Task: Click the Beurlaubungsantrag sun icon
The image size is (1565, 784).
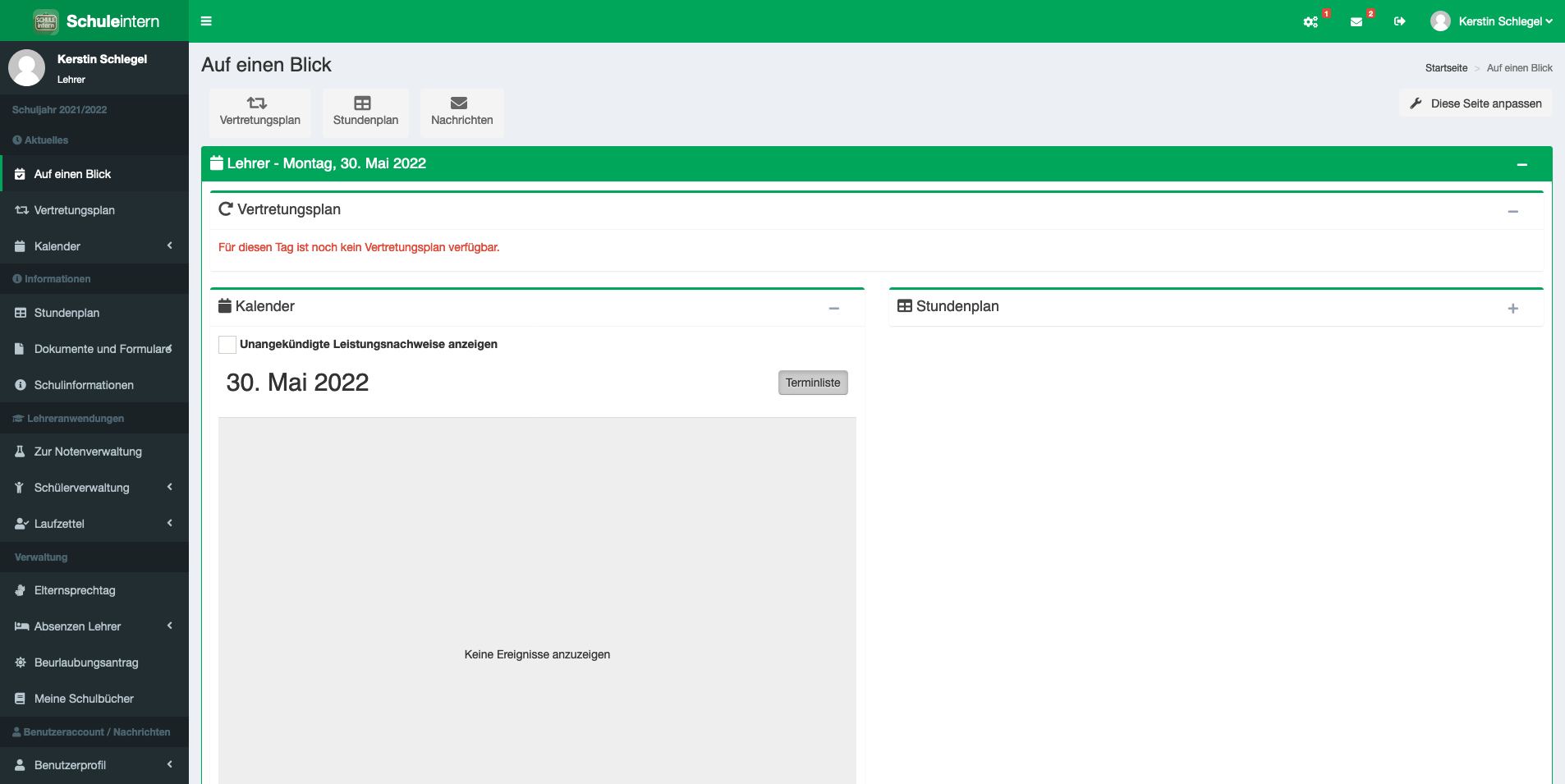Action: pos(21,663)
